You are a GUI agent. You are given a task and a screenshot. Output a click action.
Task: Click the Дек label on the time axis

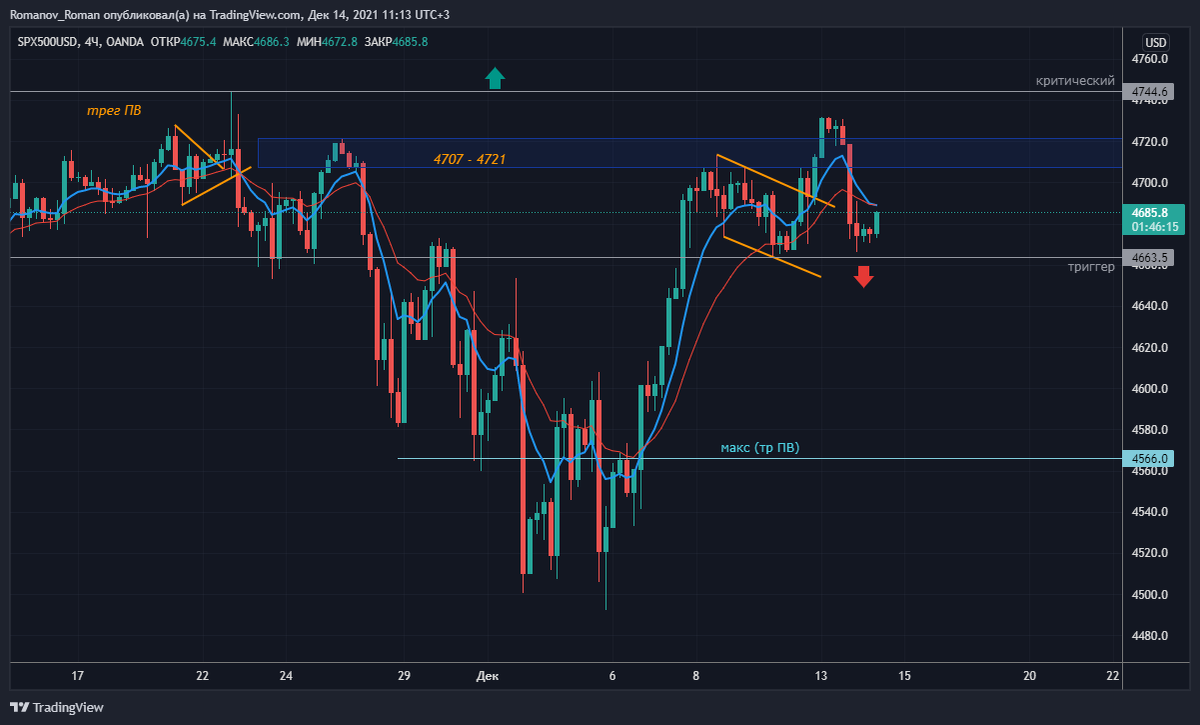coord(487,676)
